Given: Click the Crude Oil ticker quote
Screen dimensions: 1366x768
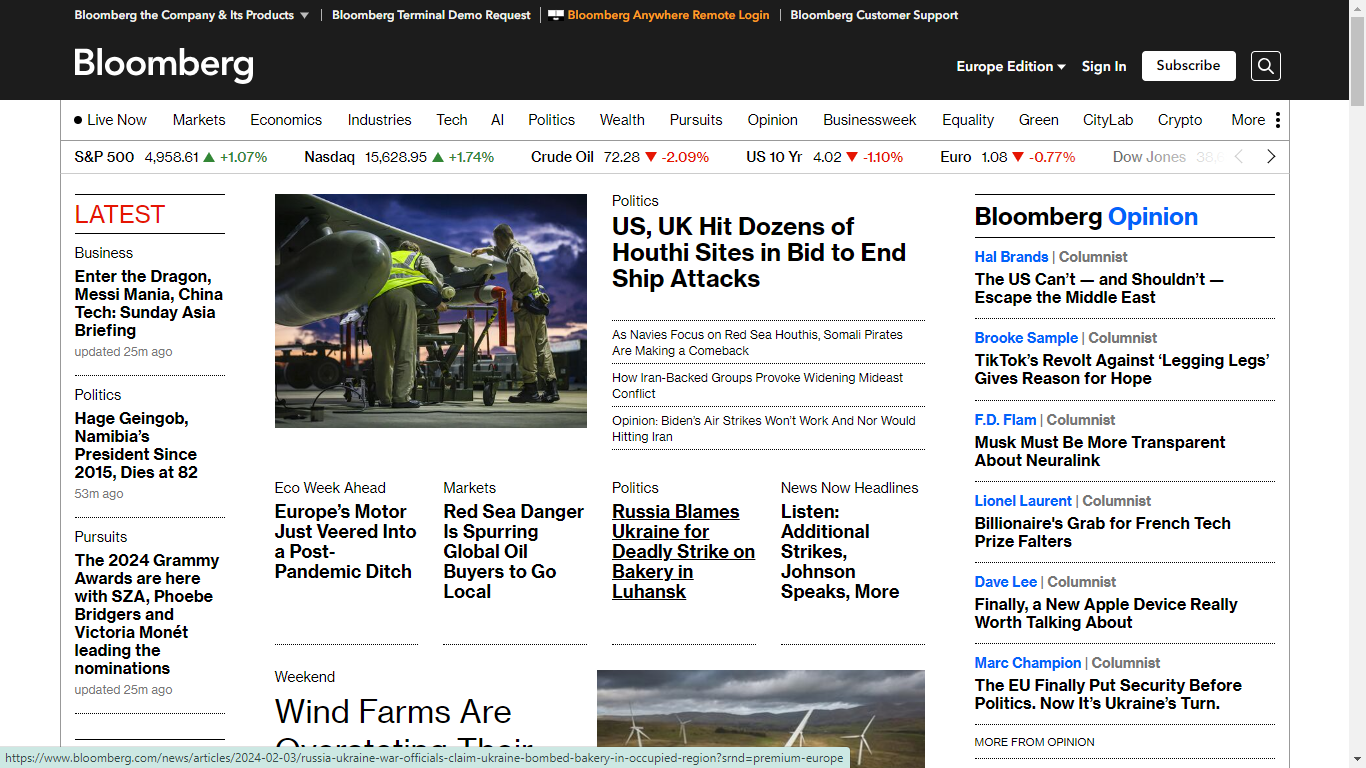Looking at the screenshot, I should (x=620, y=157).
